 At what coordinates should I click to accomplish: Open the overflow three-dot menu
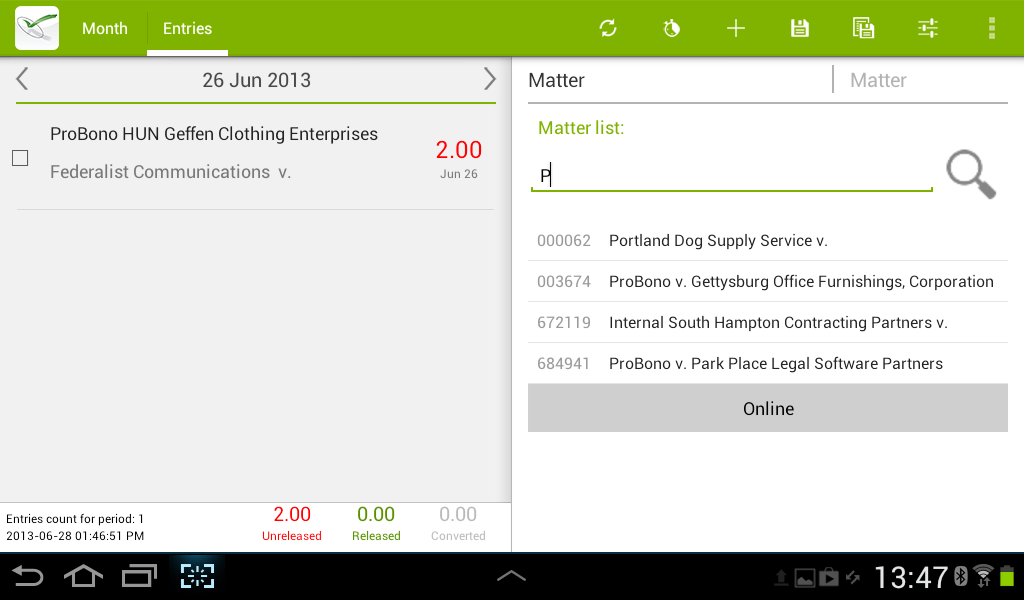991,28
